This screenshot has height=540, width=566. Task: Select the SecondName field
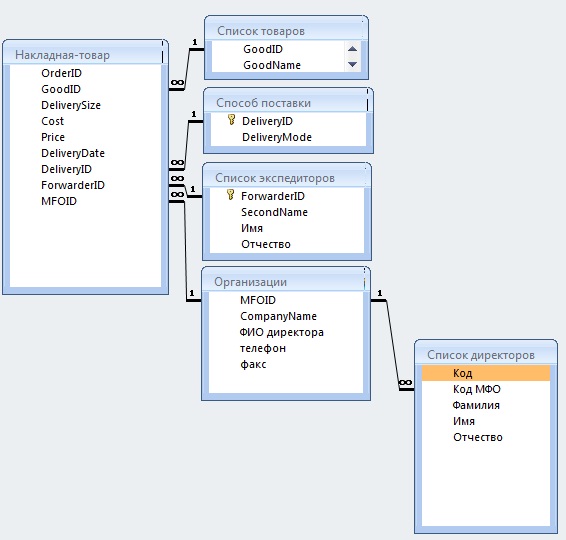(x=287, y=212)
